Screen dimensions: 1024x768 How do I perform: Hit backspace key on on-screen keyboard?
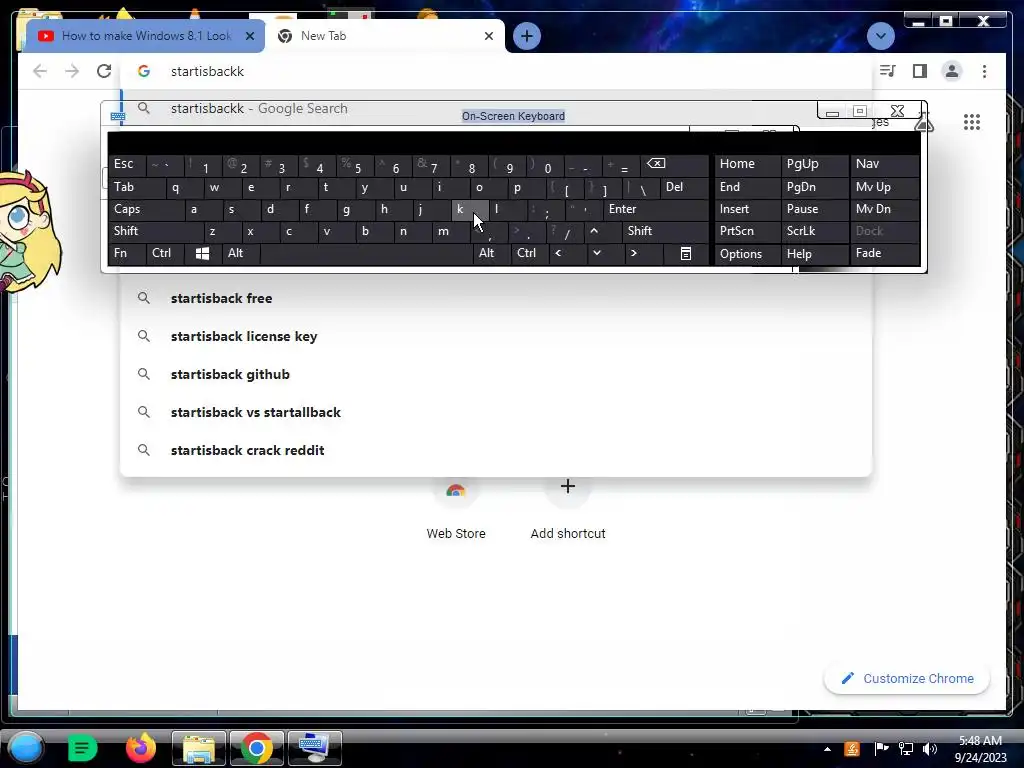click(x=674, y=165)
